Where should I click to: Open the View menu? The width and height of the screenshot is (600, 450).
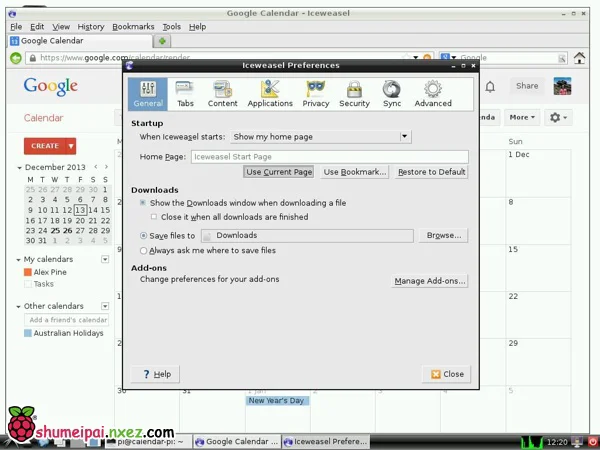(x=61, y=27)
